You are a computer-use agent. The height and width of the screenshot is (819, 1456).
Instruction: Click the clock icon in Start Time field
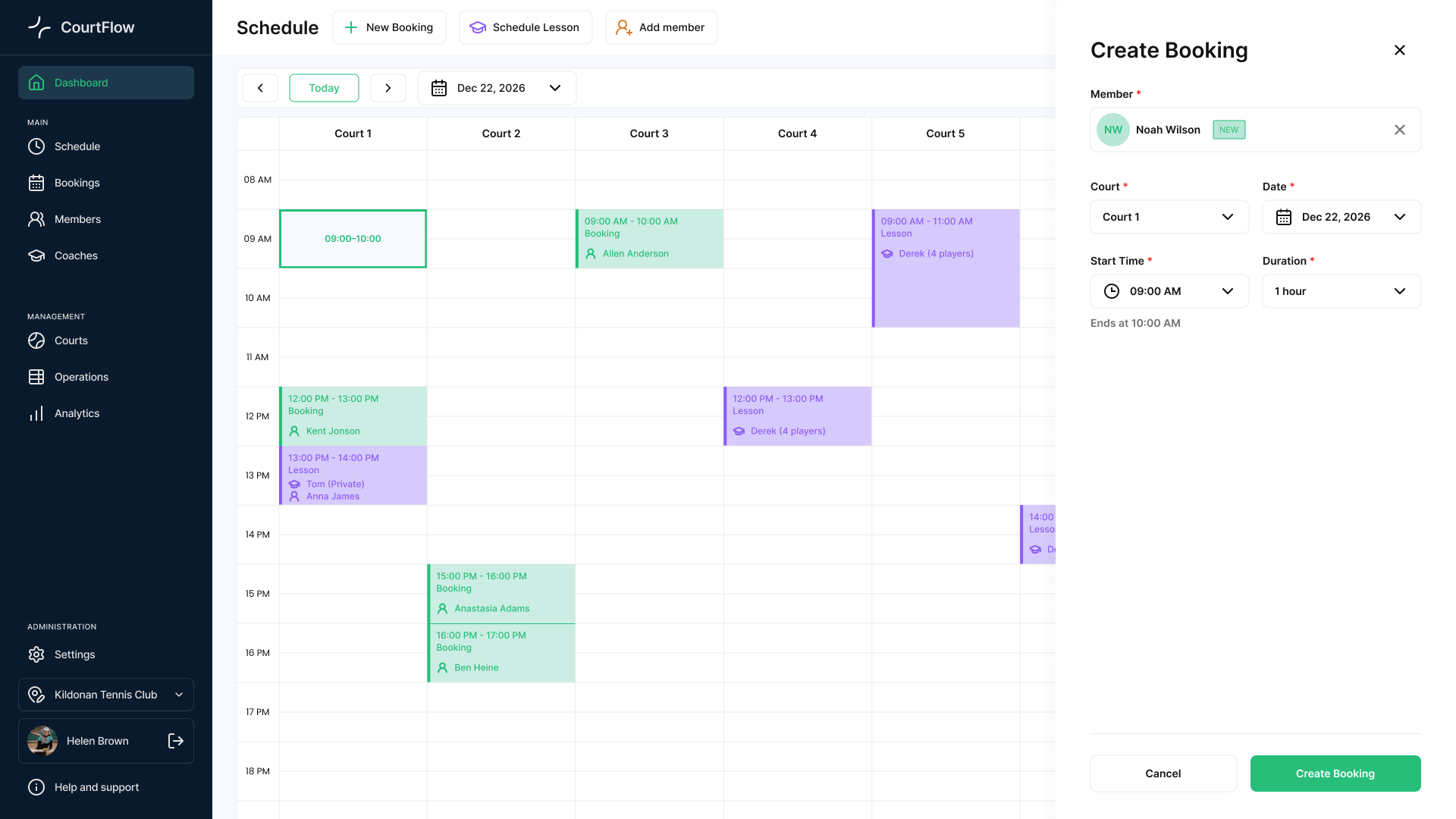[x=1112, y=291]
